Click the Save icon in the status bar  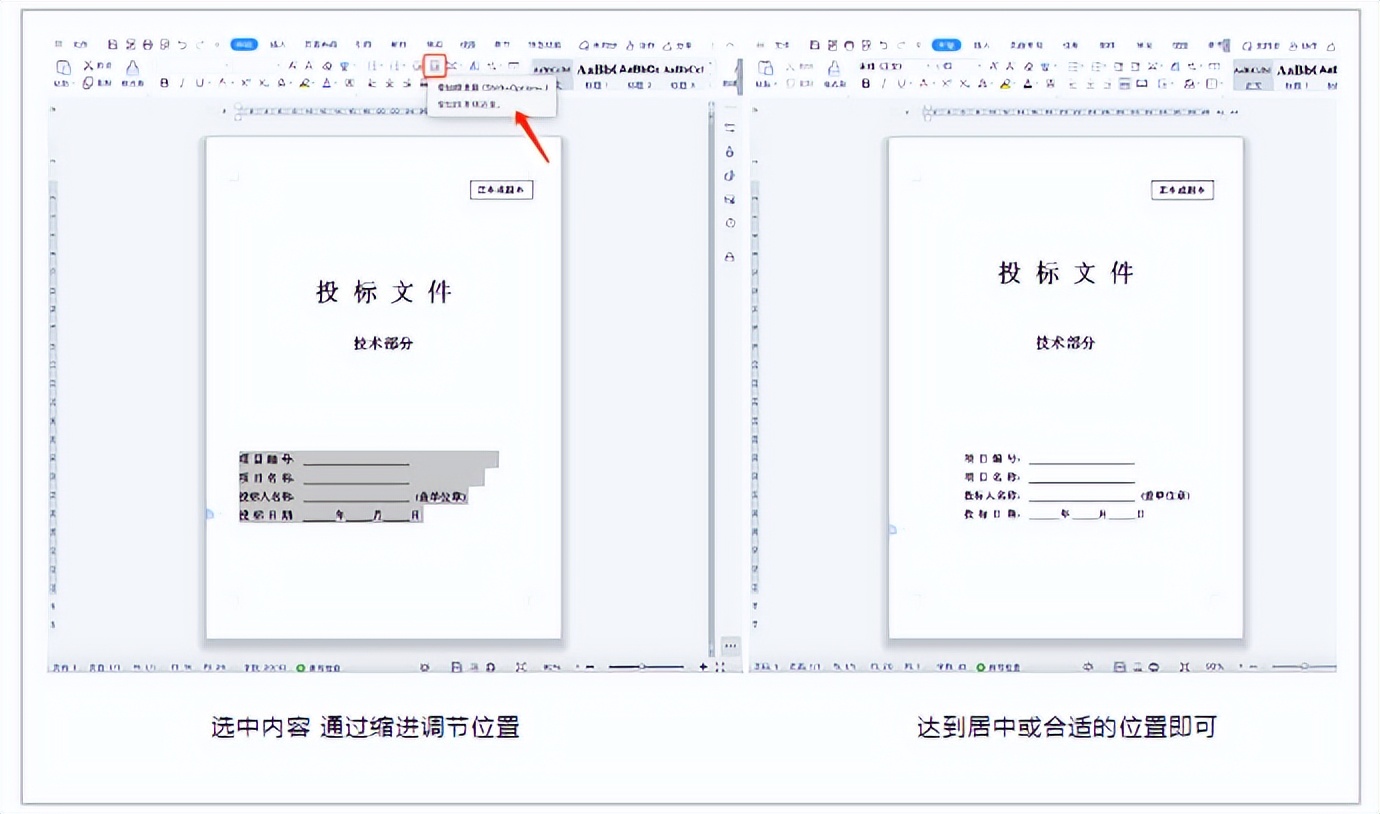pyautogui.click(x=455, y=665)
